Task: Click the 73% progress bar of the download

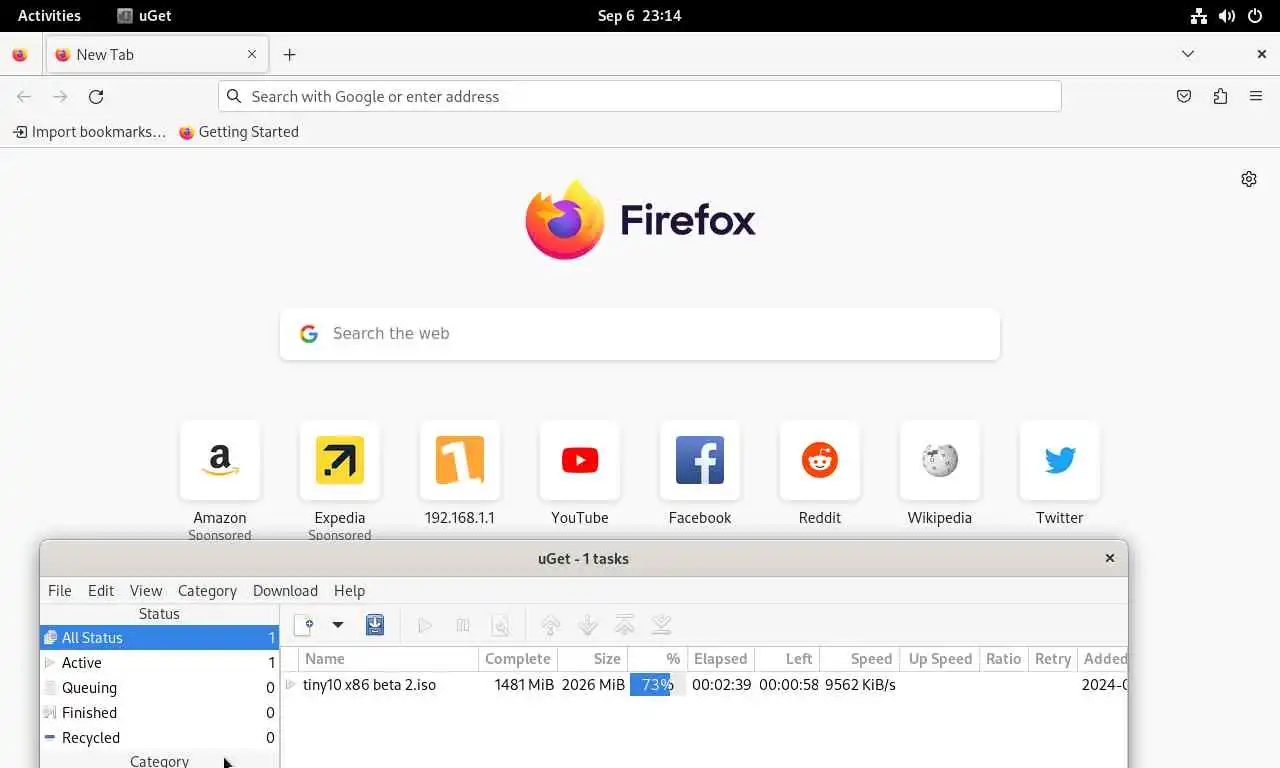Action: coord(657,685)
